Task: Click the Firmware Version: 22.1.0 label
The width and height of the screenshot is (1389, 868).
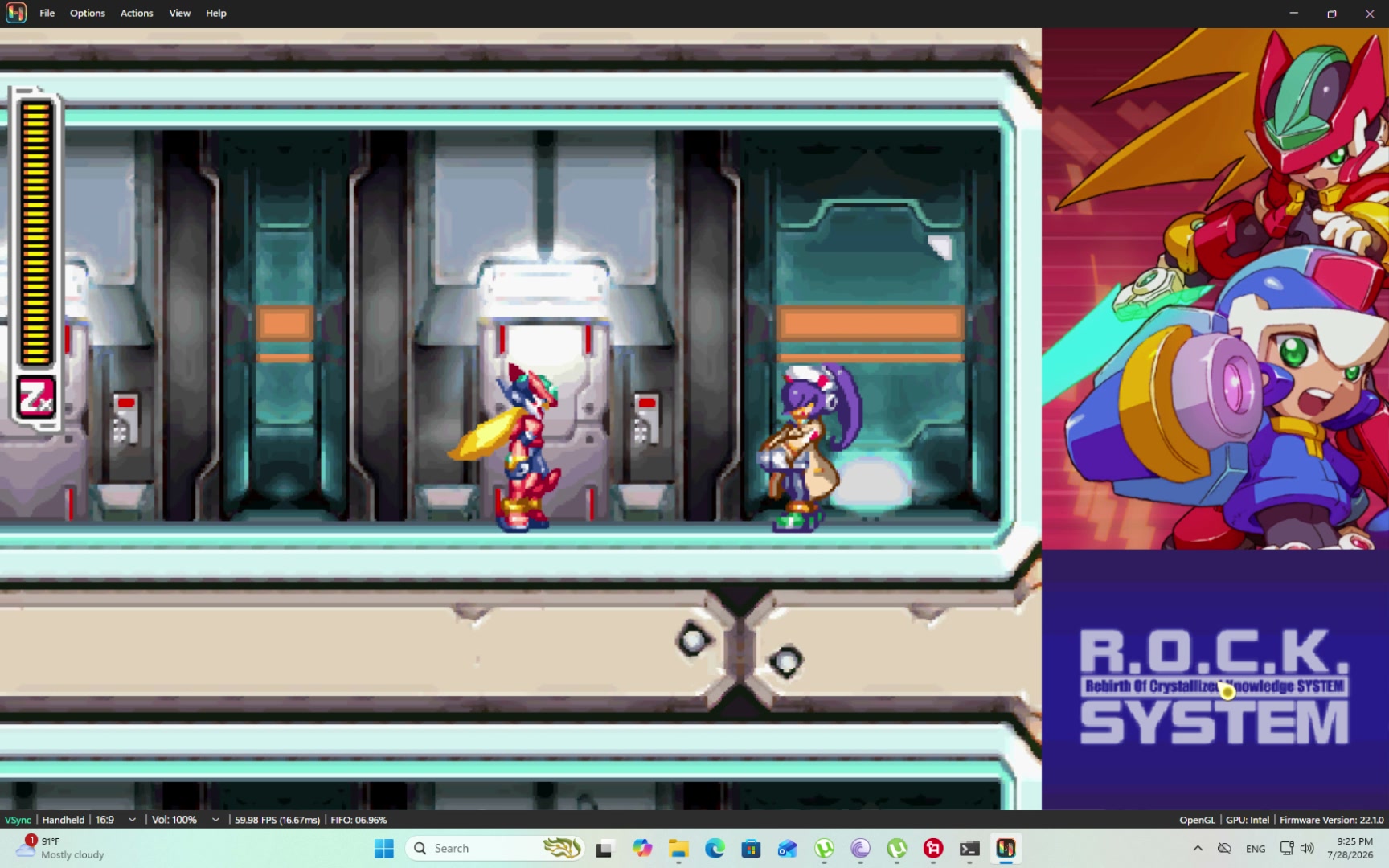Action: click(1331, 820)
